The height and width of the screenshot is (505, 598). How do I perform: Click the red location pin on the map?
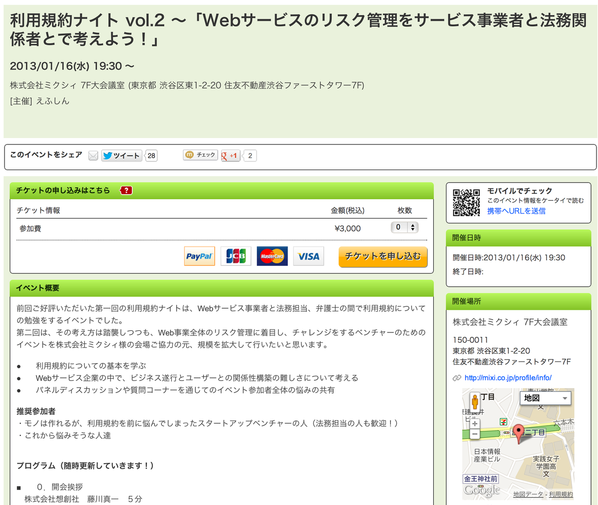click(518, 434)
